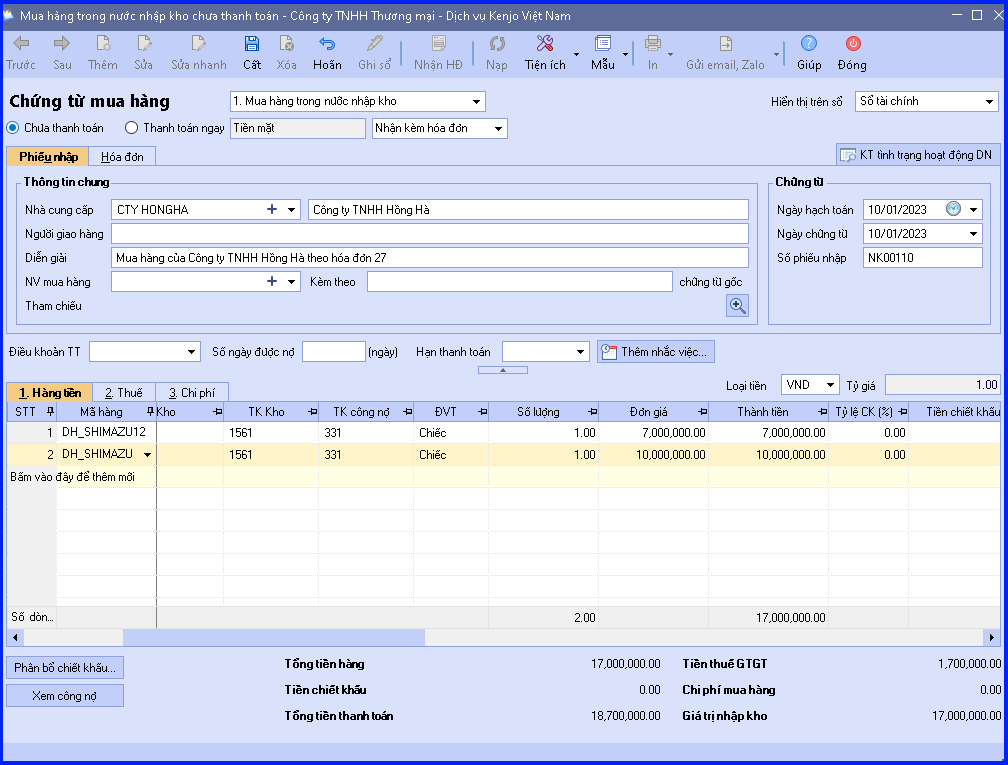
Task: Click Phân bổ chiết khấu button
Action: pyautogui.click(x=65, y=667)
